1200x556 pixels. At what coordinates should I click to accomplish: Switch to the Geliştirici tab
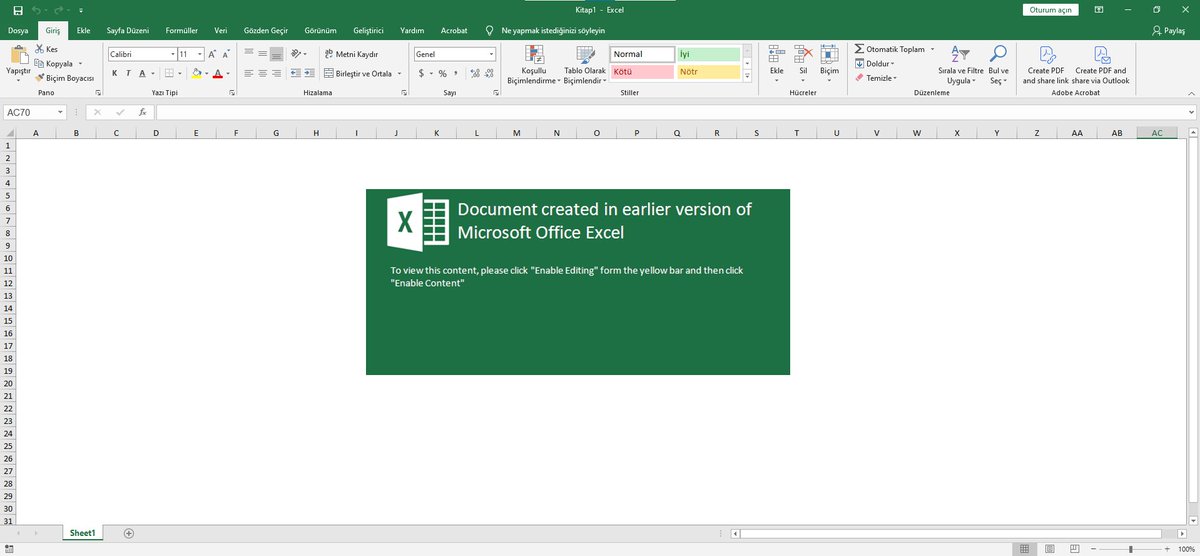[x=368, y=31]
